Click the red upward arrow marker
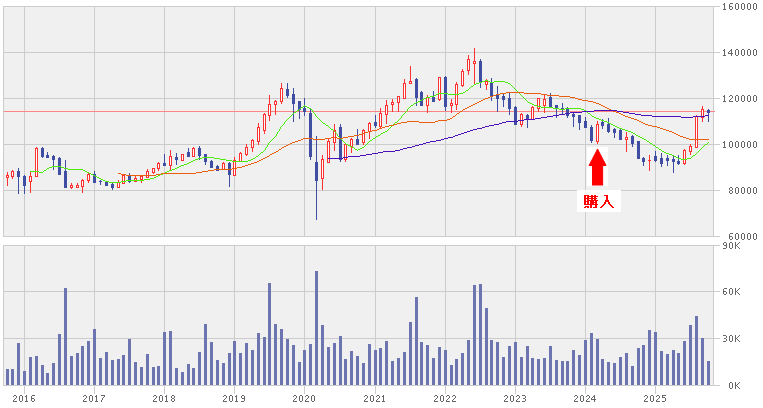The height and width of the screenshot is (408, 763). (597, 167)
